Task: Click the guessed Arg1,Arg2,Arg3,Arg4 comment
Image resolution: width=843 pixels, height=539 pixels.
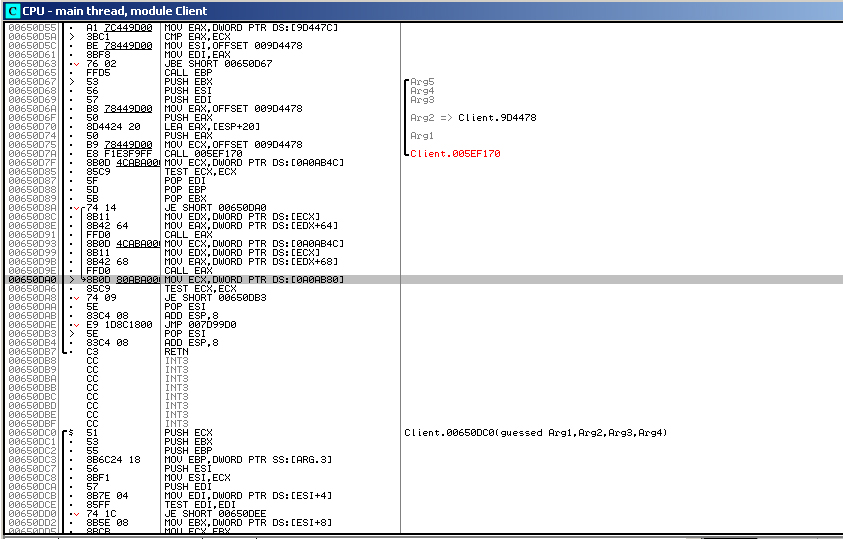Action: 535,433
